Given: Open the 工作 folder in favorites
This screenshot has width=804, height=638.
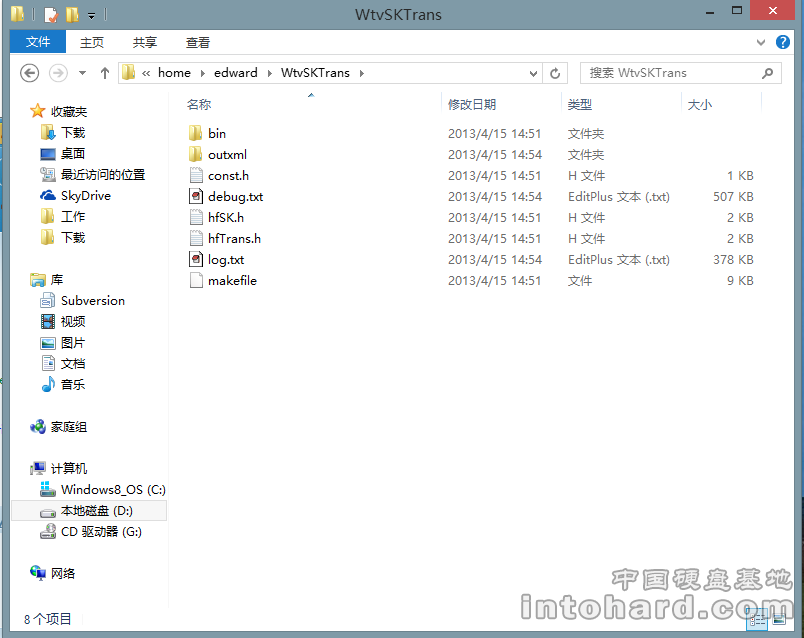Looking at the screenshot, I should tap(73, 216).
